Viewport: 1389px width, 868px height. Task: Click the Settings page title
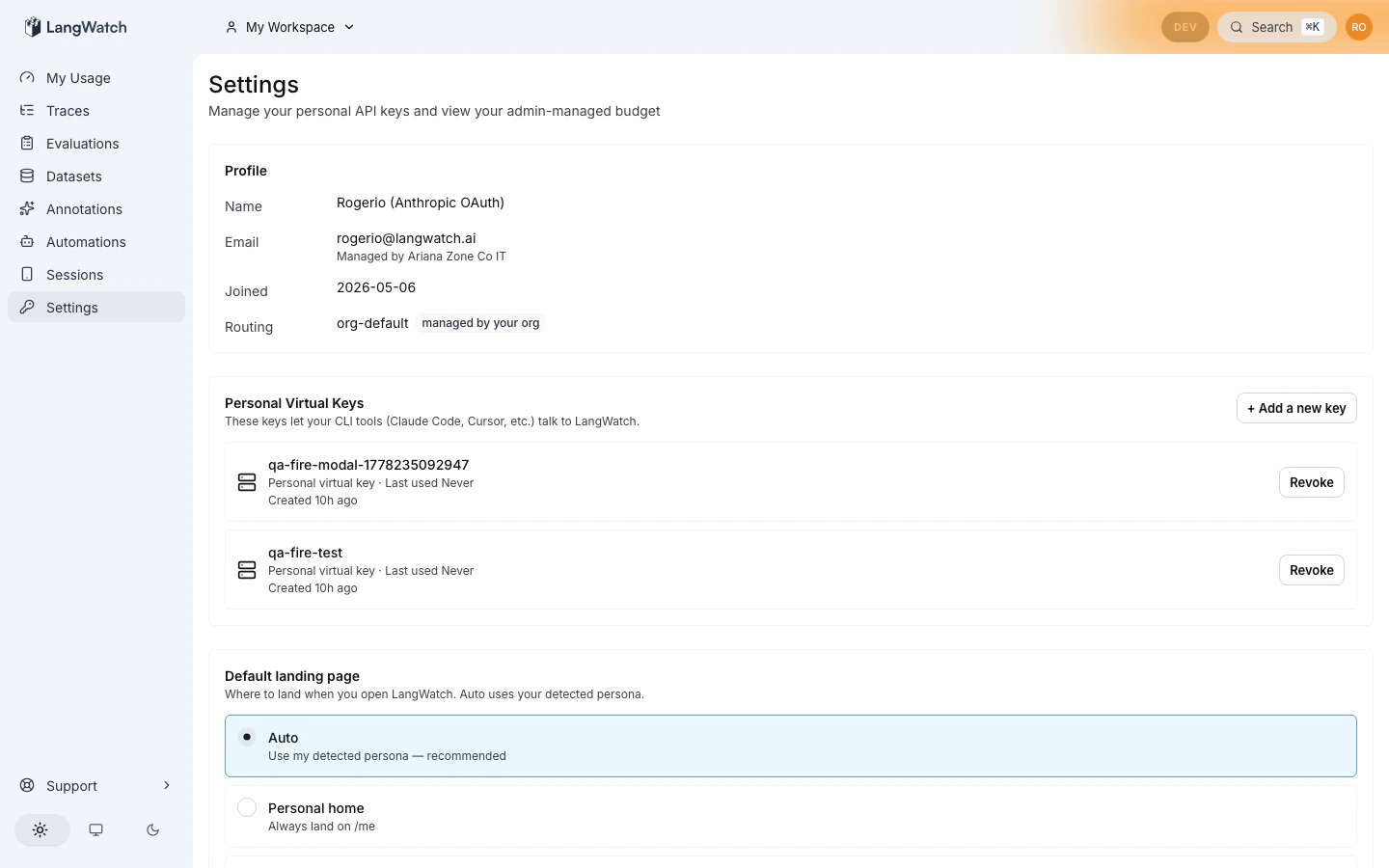[254, 85]
